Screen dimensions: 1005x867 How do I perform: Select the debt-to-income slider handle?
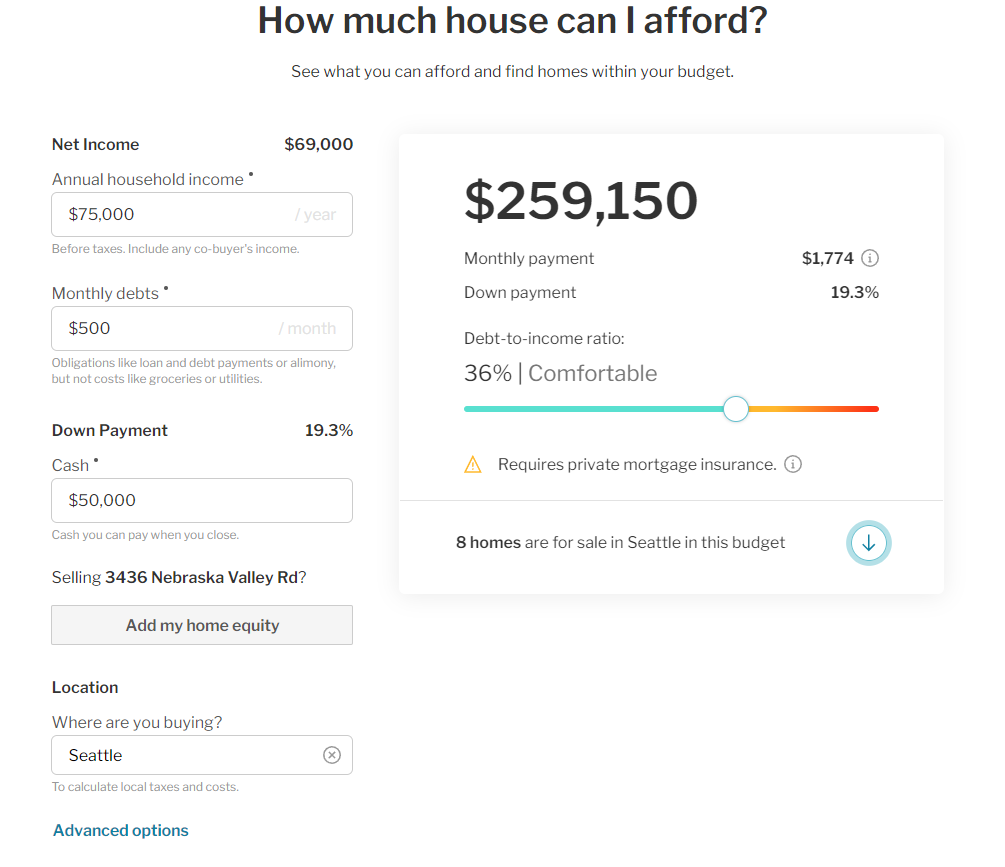pyautogui.click(x=735, y=409)
